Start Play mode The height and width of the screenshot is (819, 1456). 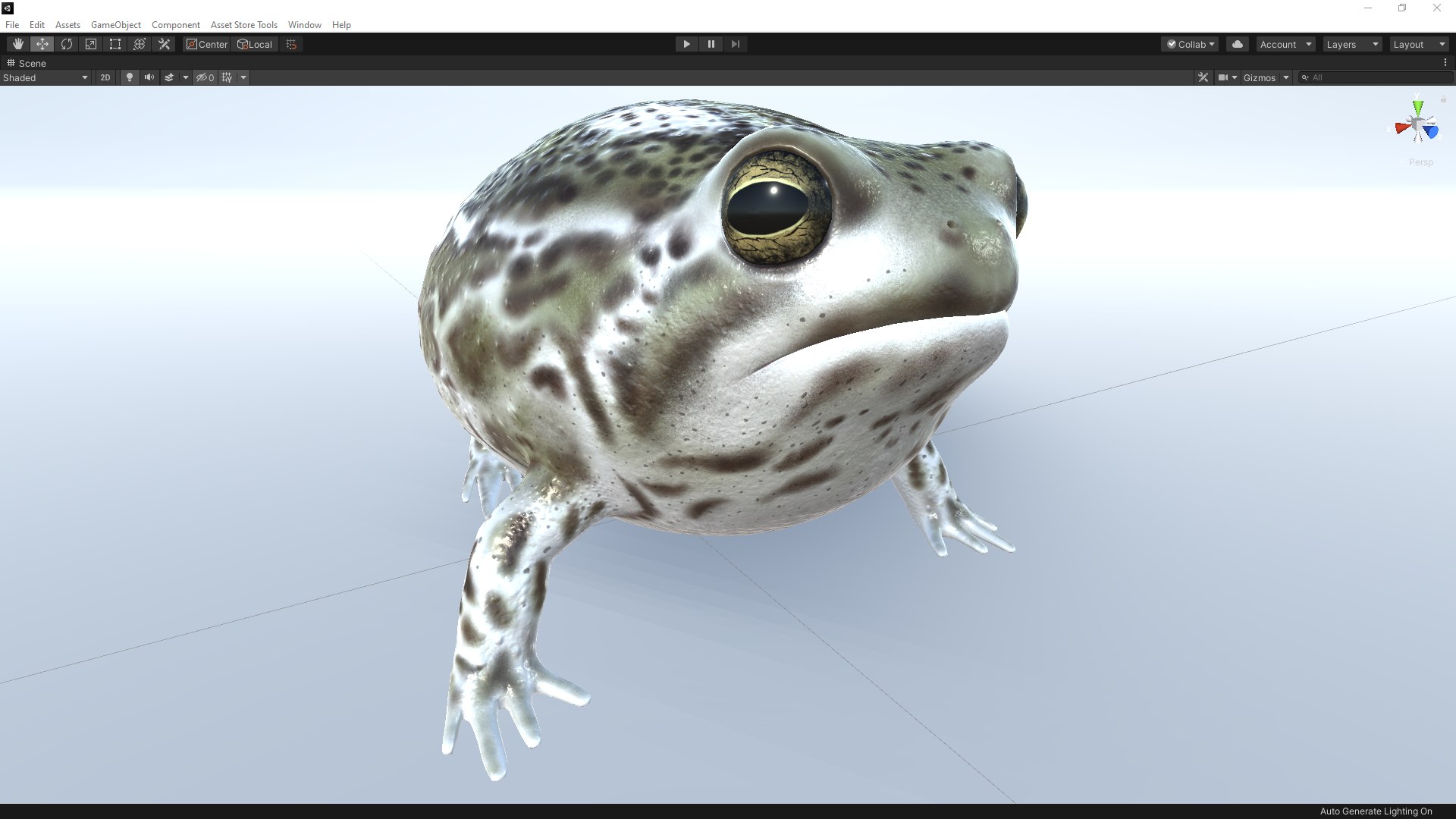[x=686, y=44]
